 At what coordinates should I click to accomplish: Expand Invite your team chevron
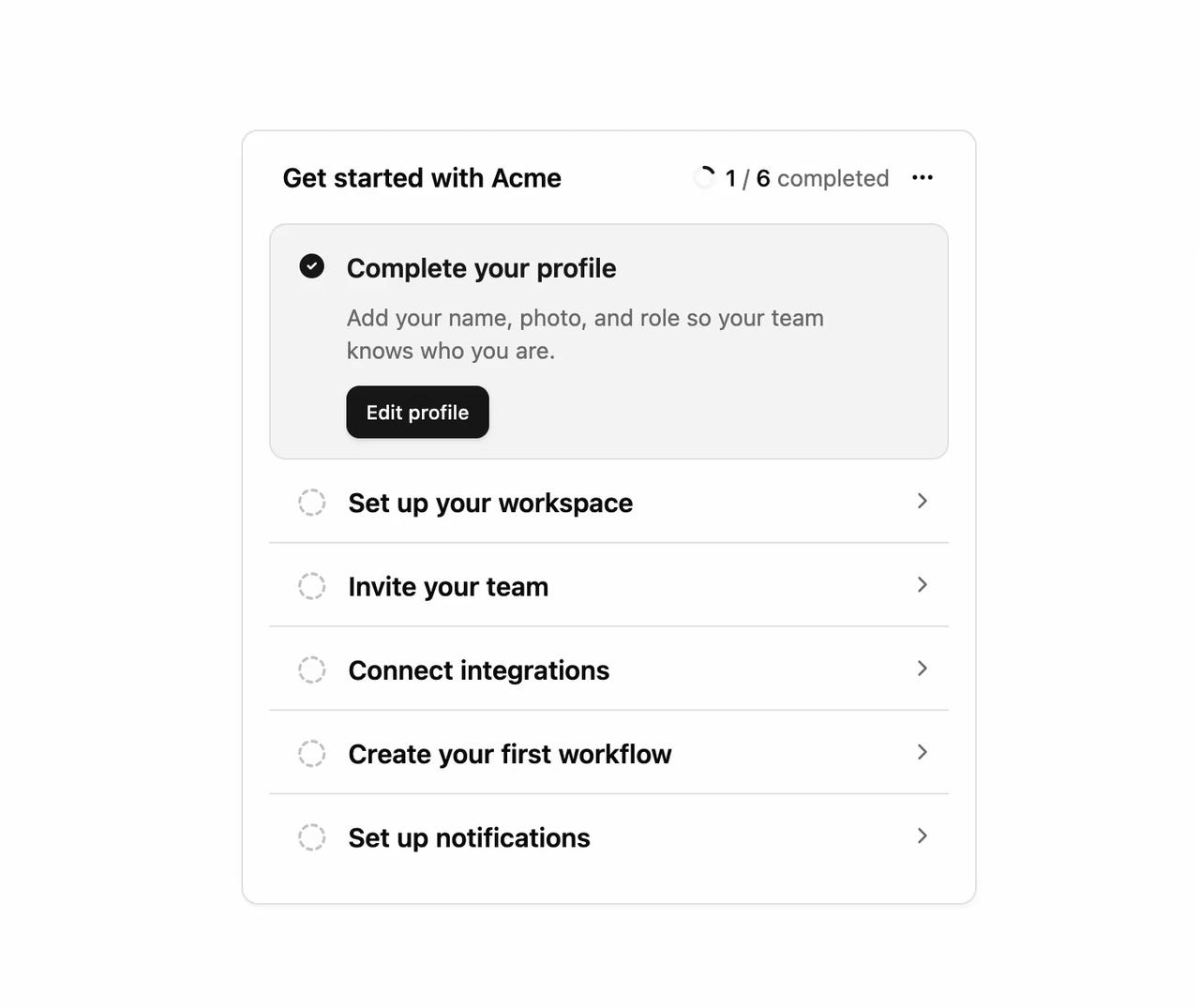(x=922, y=584)
